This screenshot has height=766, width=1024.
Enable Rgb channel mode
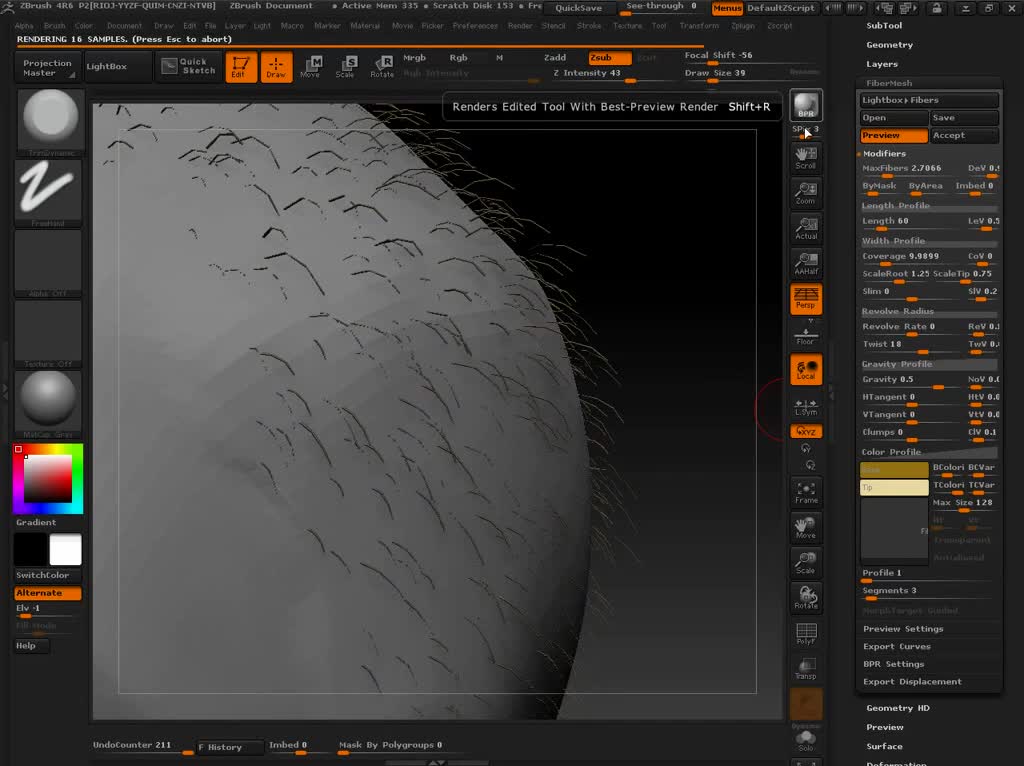click(x=458, y=57)
